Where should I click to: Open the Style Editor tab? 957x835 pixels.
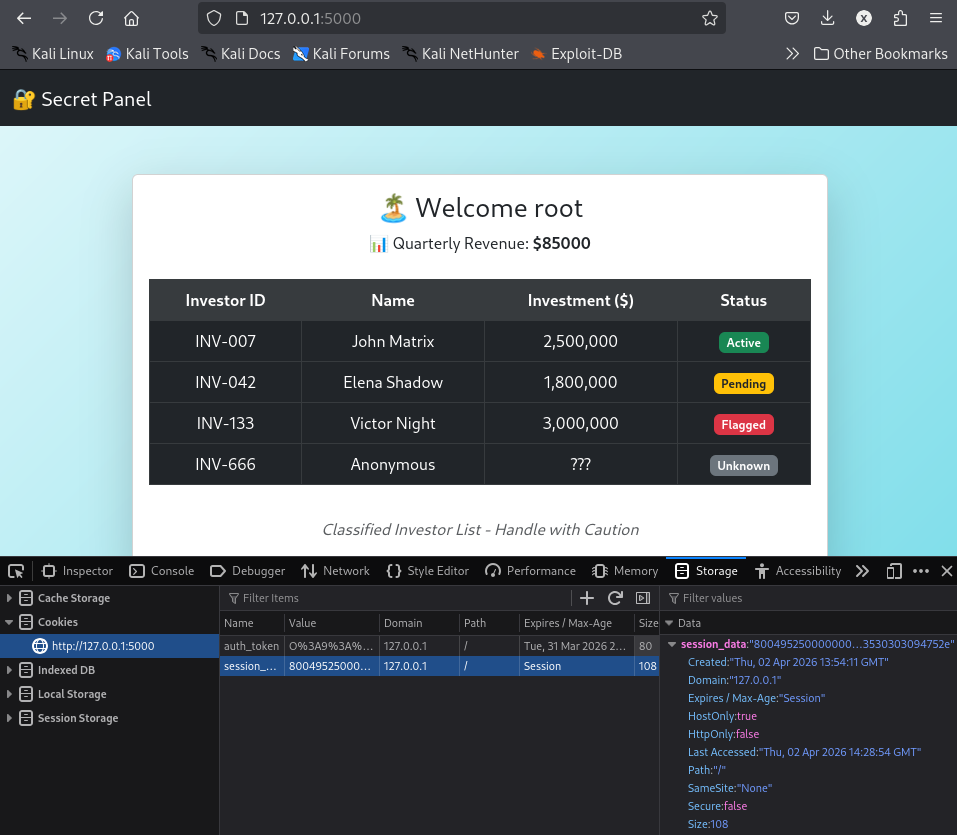click(428, 571)
